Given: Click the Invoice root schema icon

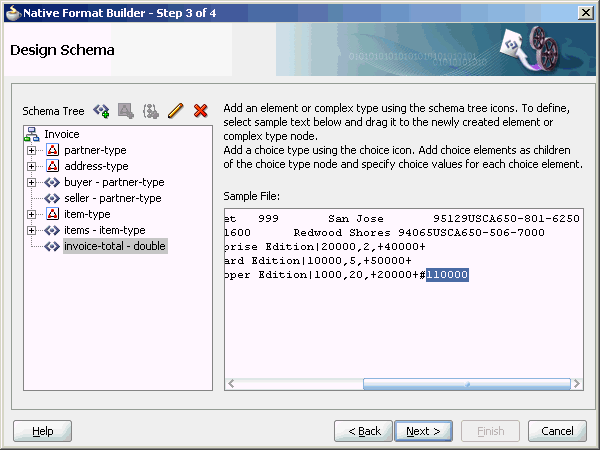Looking at the screenshot, I should [x=31, y=134].
